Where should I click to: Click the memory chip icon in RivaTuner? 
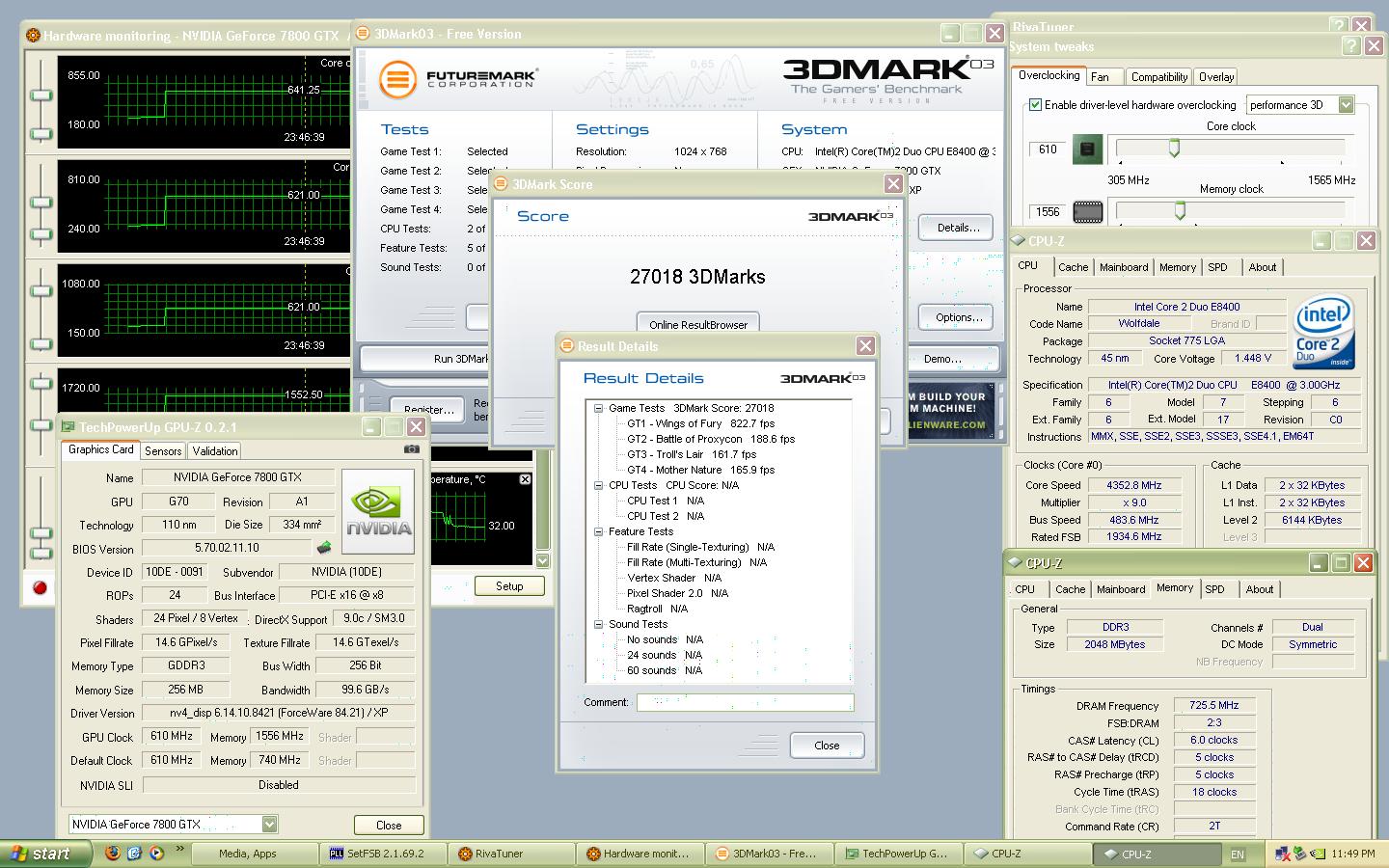[1088, 211]
